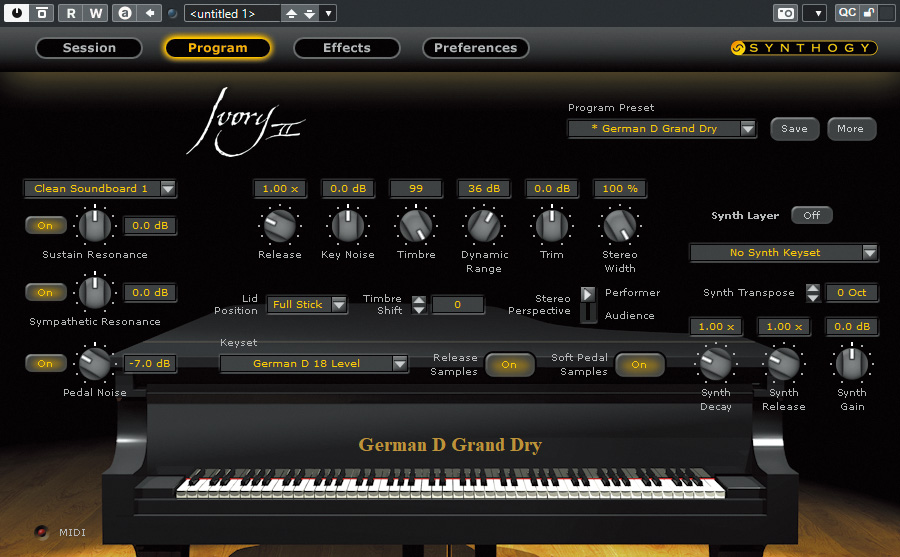Click the Timbre Shift stepper arrows
Image resolution: width=900 pixels, height=557 pixels.
click(420, 304)
